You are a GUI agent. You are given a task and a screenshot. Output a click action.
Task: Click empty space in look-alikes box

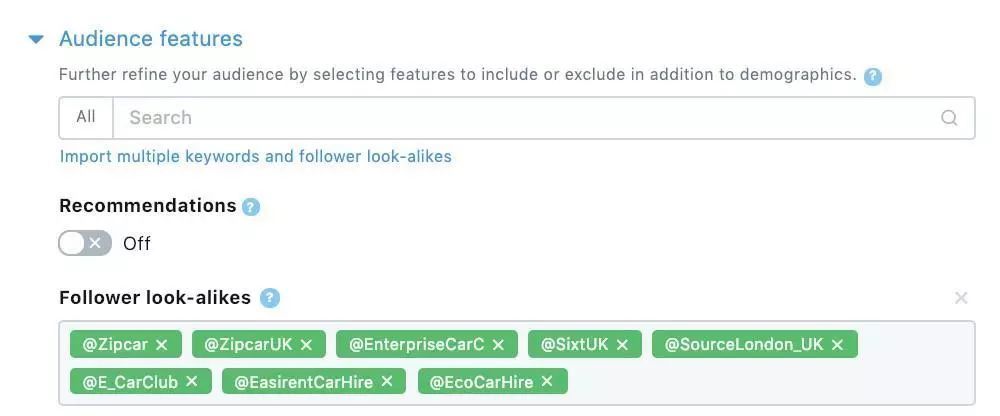point(760,382)
